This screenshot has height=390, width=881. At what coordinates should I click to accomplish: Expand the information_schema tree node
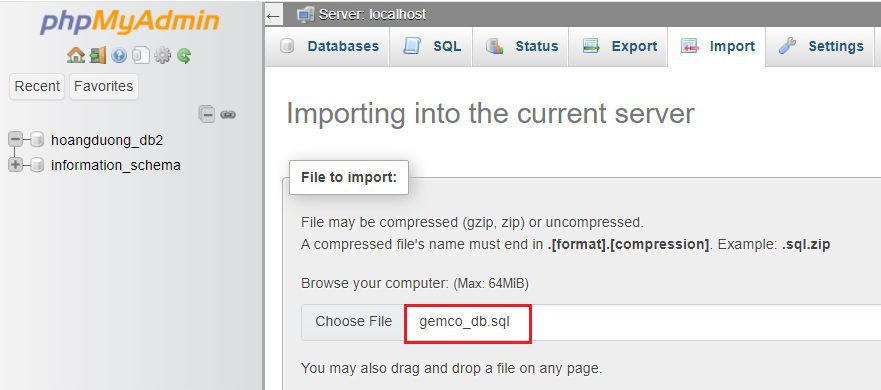point(16,165)
